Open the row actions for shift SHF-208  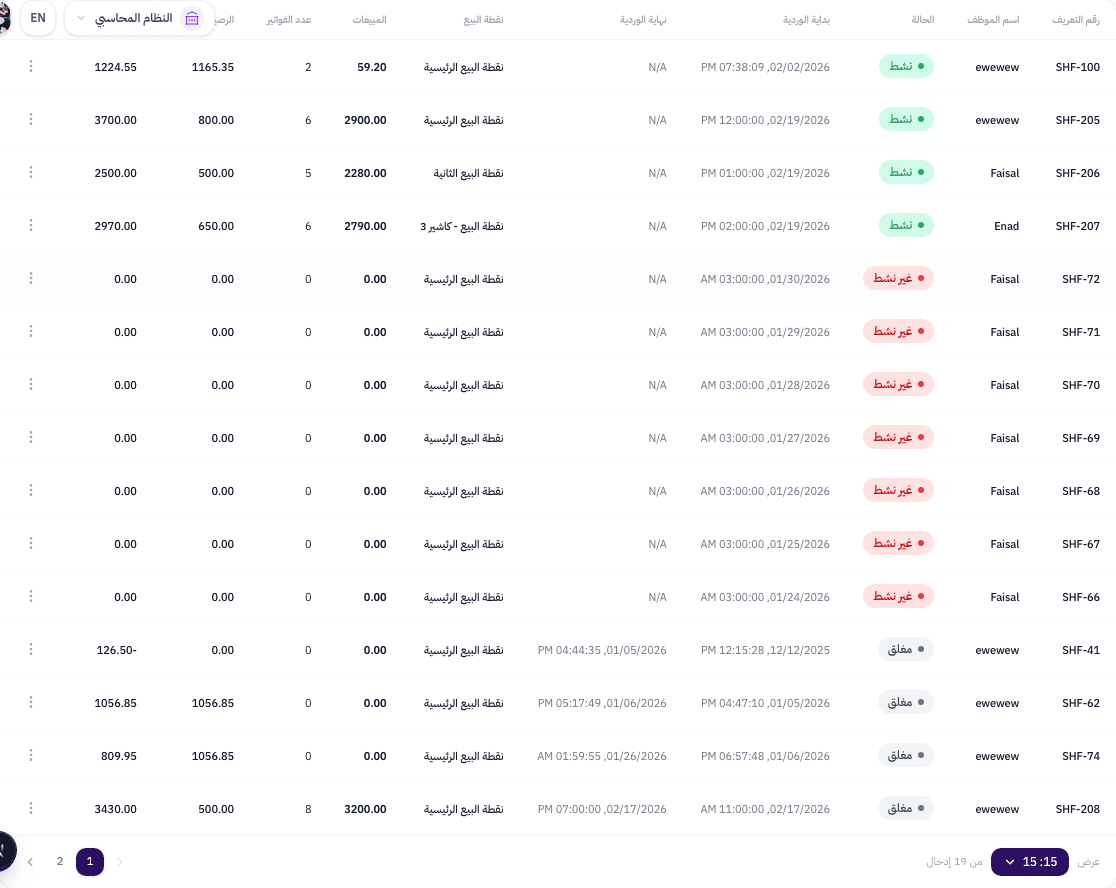31,808
